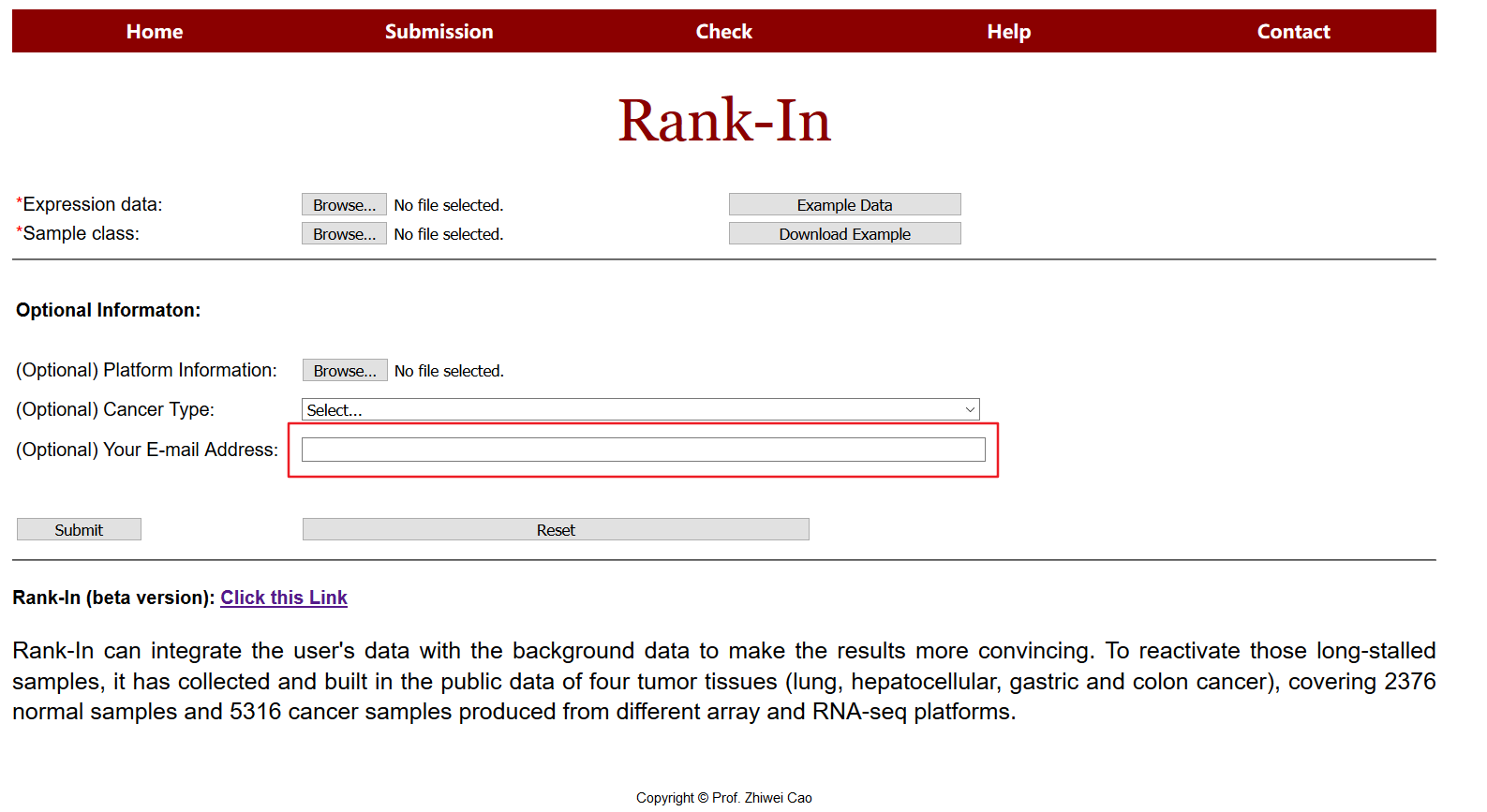Click 'Rank-In (beta version):' text
The width and height of the screenshot is (1487, 812).
coord(113,598)
